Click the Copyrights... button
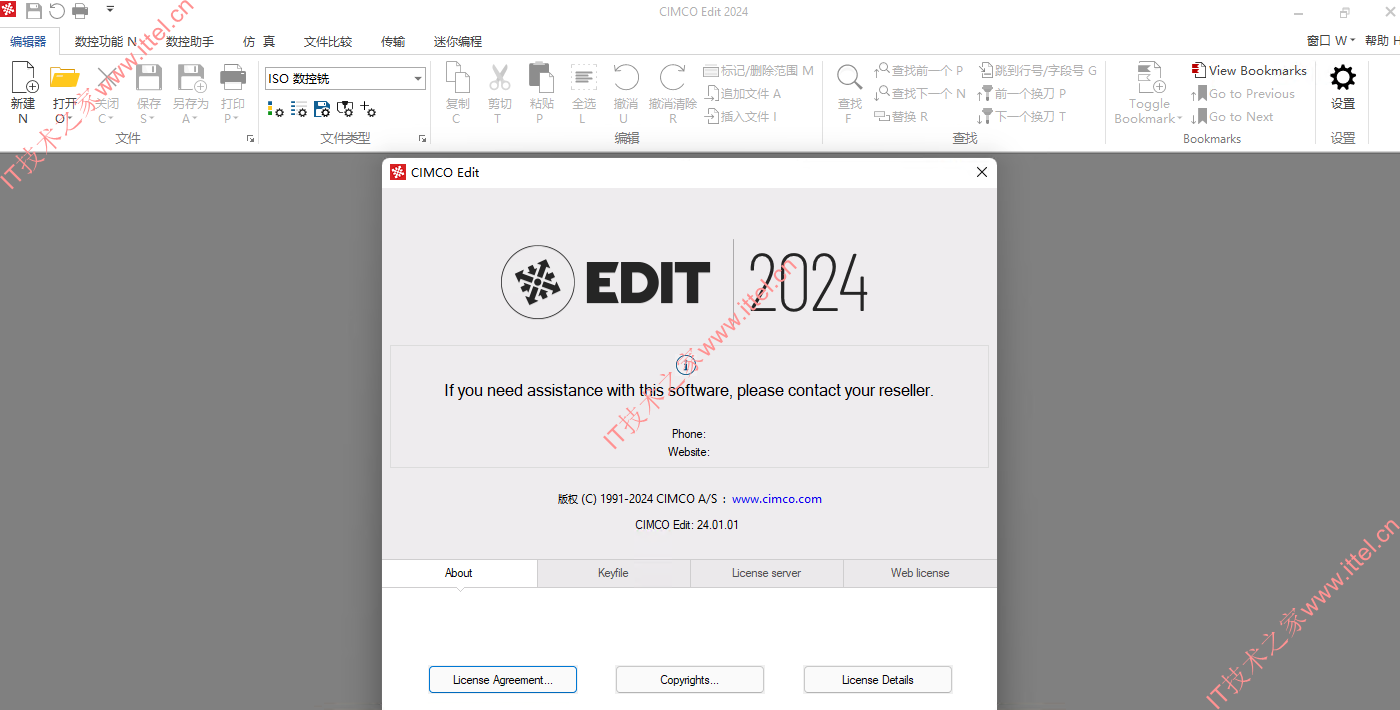This screenshot has height=710, width=1400. 690,680
